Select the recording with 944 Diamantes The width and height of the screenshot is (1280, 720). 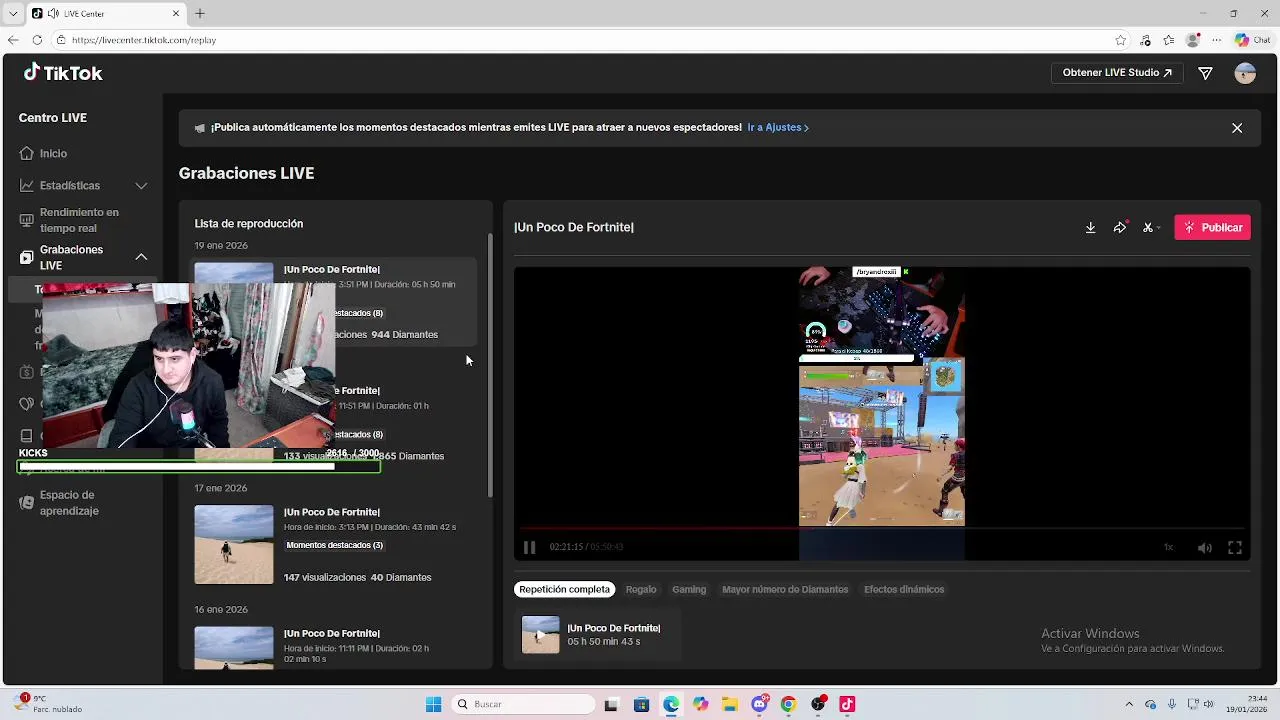(334, 302)
